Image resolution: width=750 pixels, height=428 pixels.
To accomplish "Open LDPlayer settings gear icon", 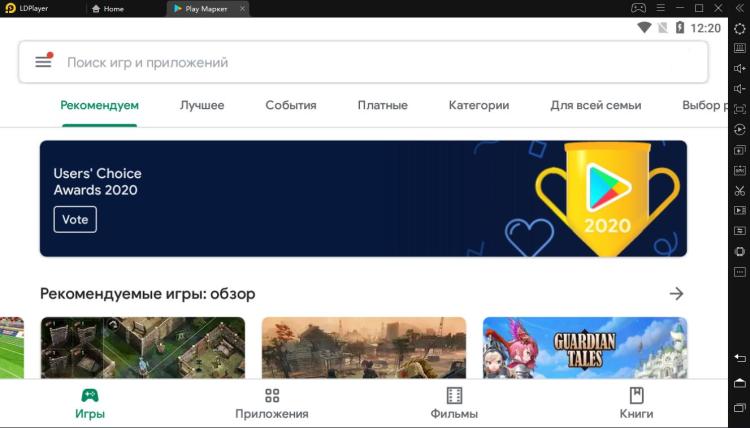I will pos(739,29).
